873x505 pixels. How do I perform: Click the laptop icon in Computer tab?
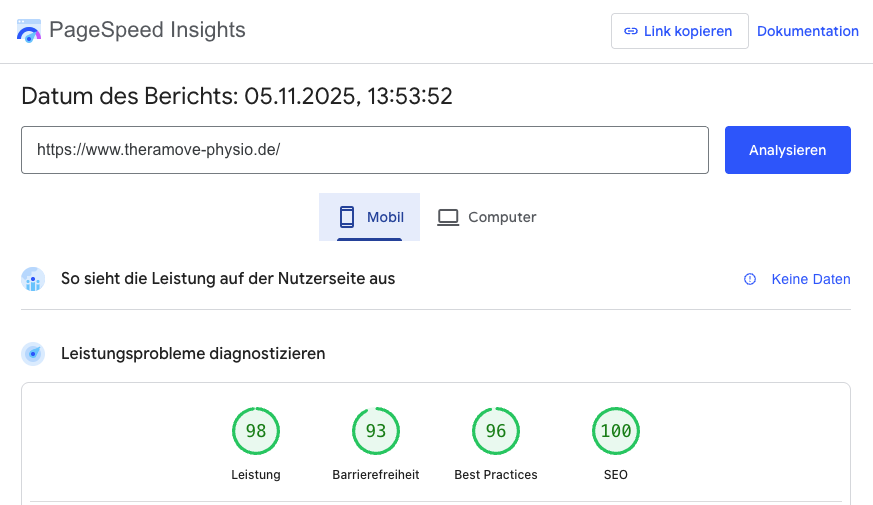(x=448, y=217)
